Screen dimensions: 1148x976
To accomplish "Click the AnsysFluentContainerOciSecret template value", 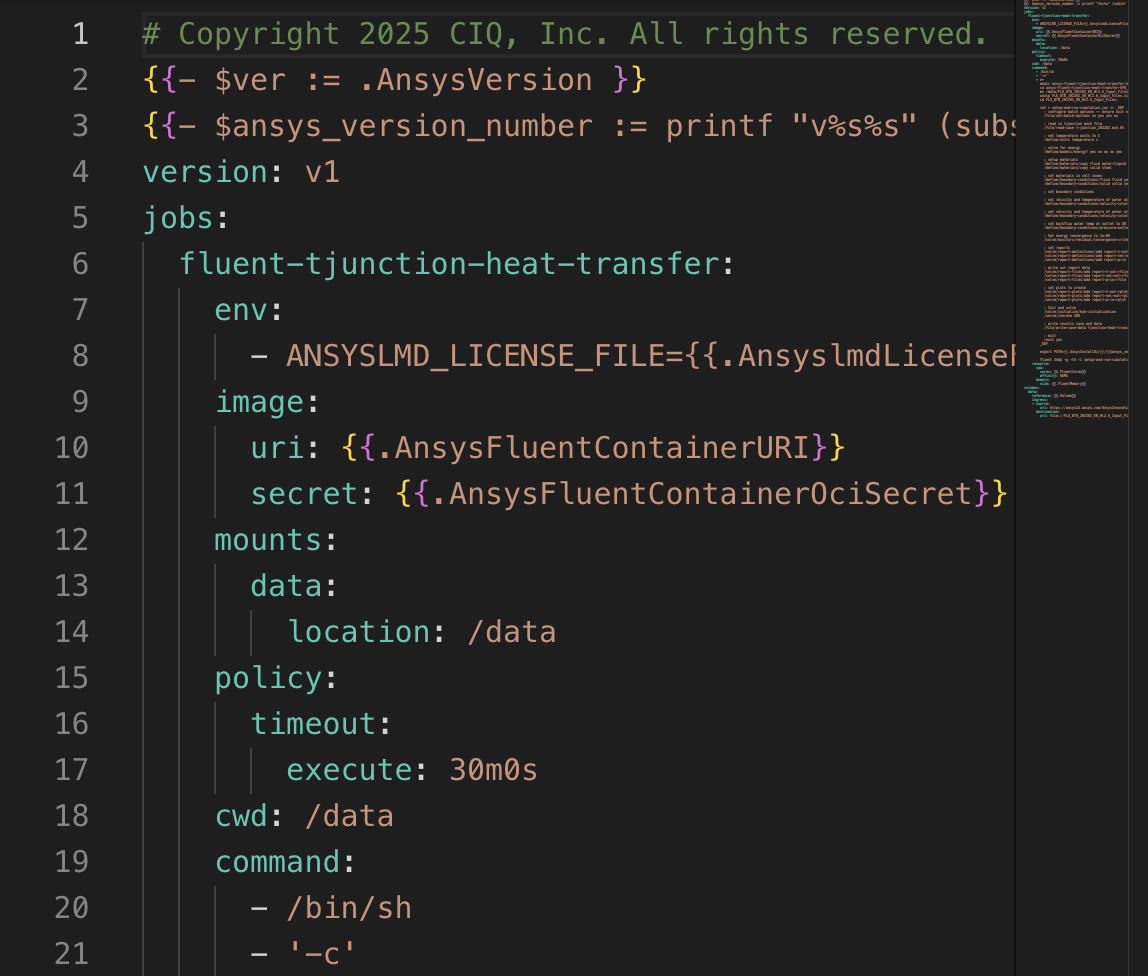I will pyautogui.click(x=700, y=494).
